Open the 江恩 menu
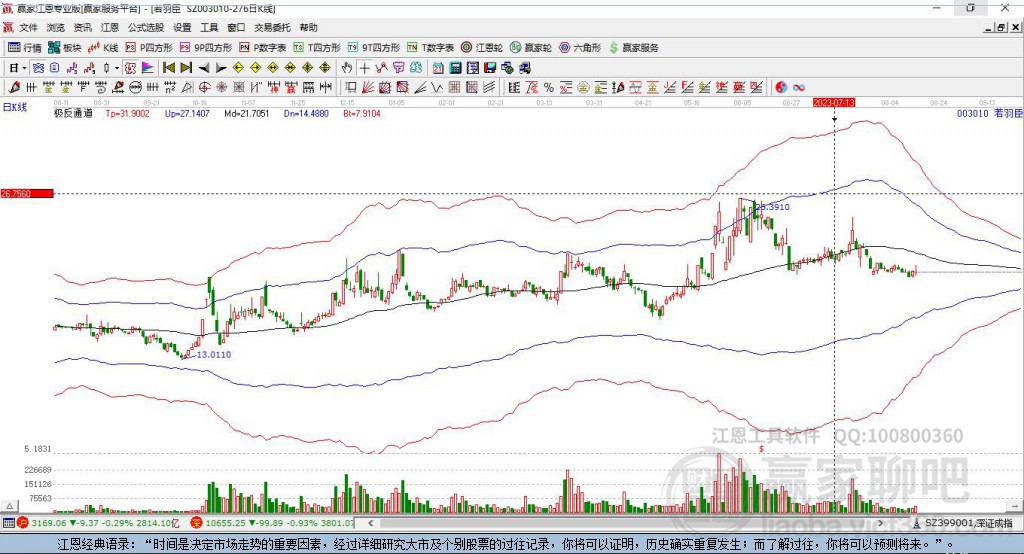This screenshot has height=554, width=1024. click(x=110, y=27)
